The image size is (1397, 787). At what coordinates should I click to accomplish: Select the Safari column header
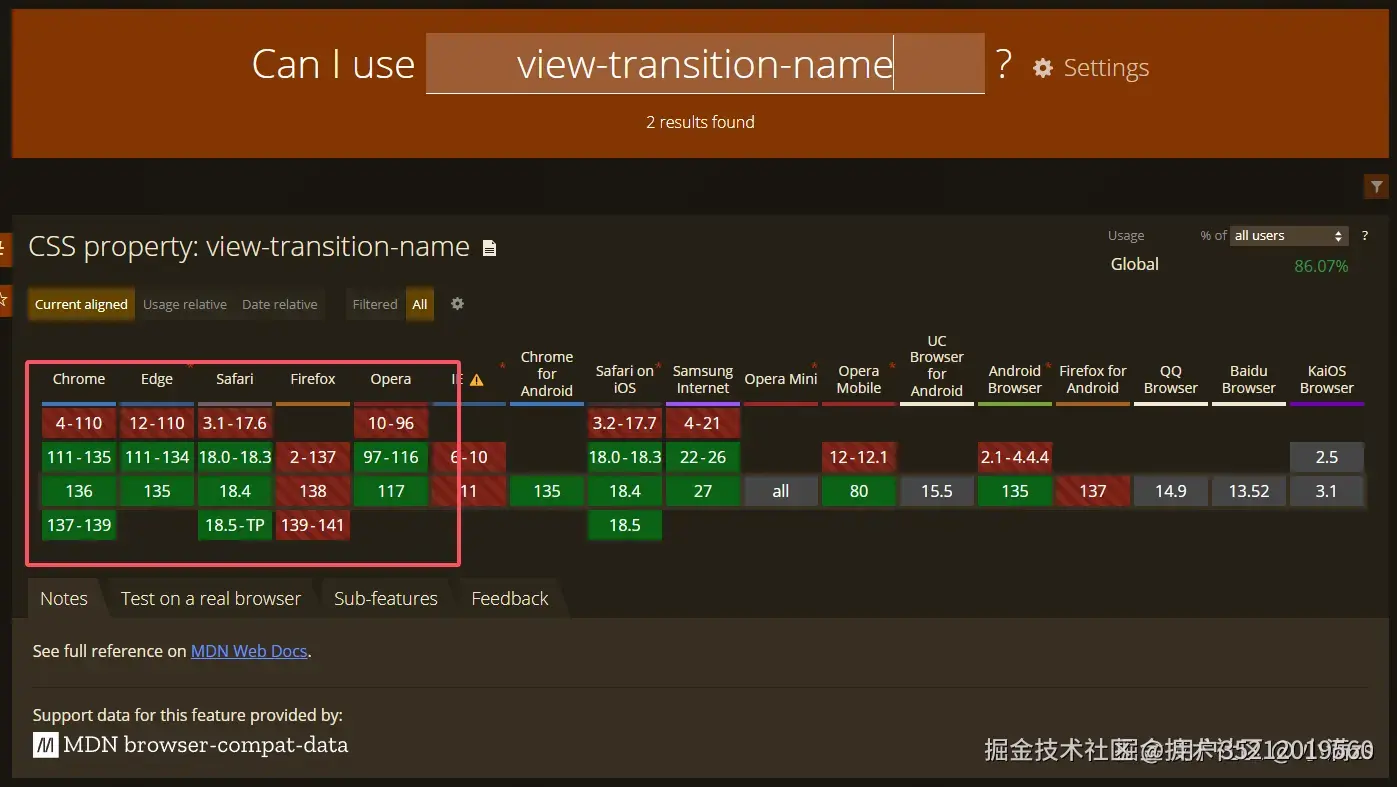tap(235, 379)
